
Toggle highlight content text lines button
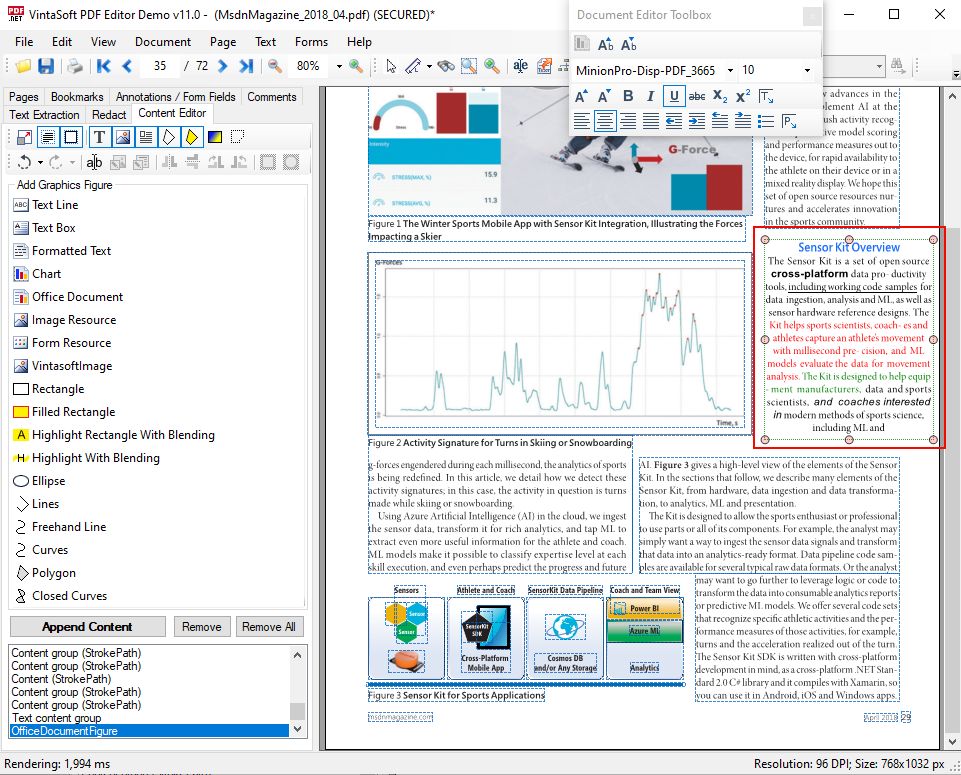click(48, 137)
